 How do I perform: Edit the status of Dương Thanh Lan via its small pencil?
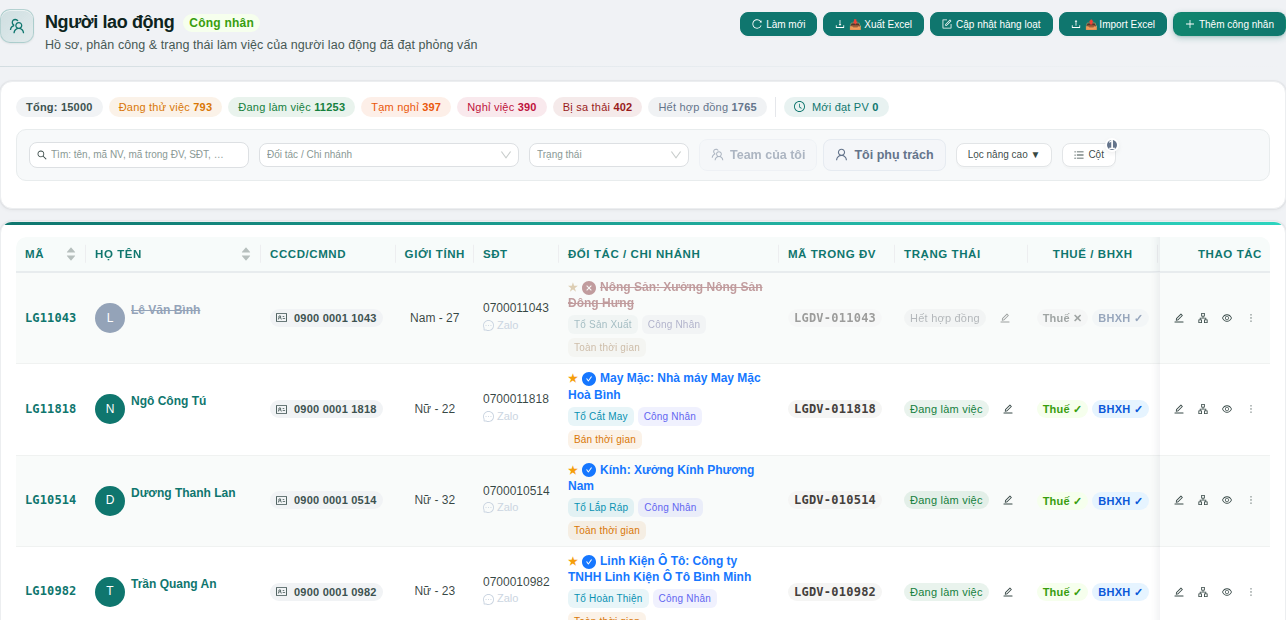(1008, 500)
